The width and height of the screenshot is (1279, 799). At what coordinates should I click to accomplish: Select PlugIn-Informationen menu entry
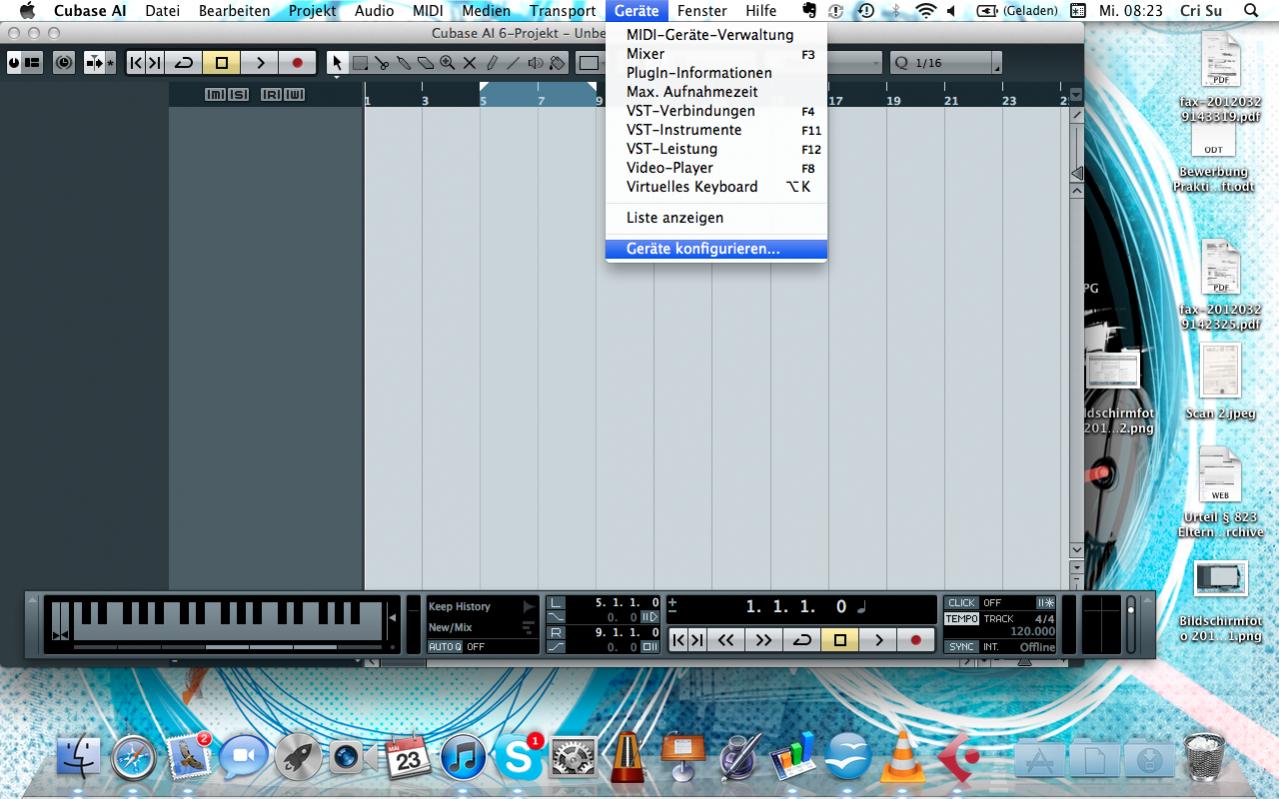pyautogui.click(x=716, y=73)
